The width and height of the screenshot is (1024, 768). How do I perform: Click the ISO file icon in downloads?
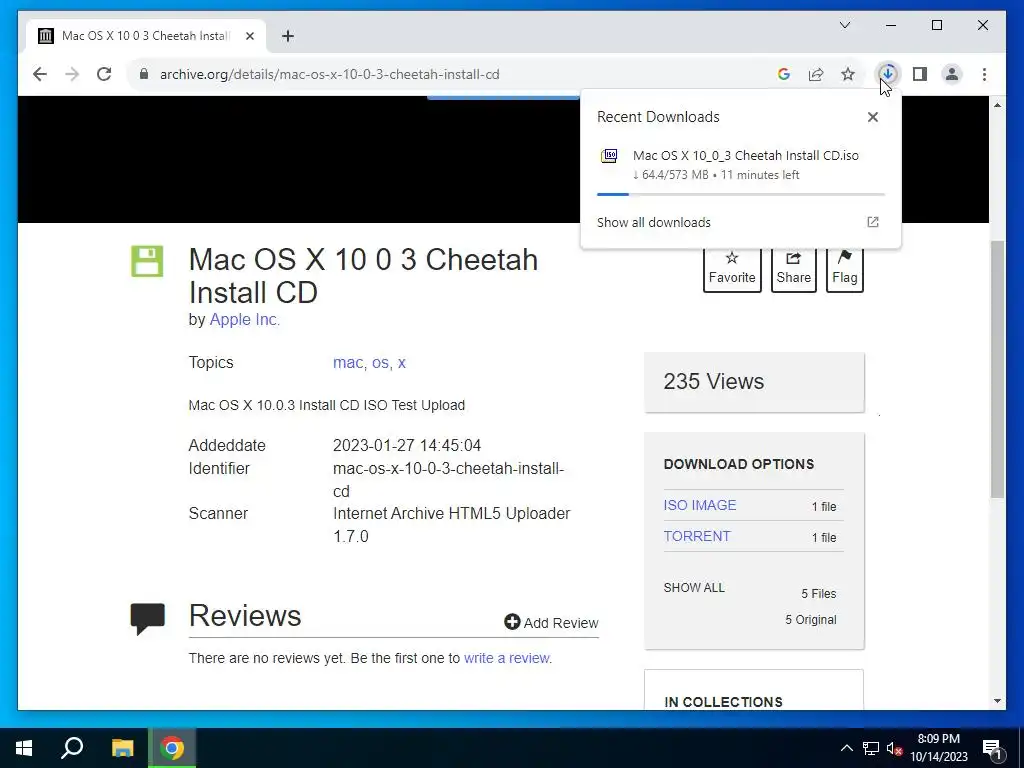coord(609,156)
